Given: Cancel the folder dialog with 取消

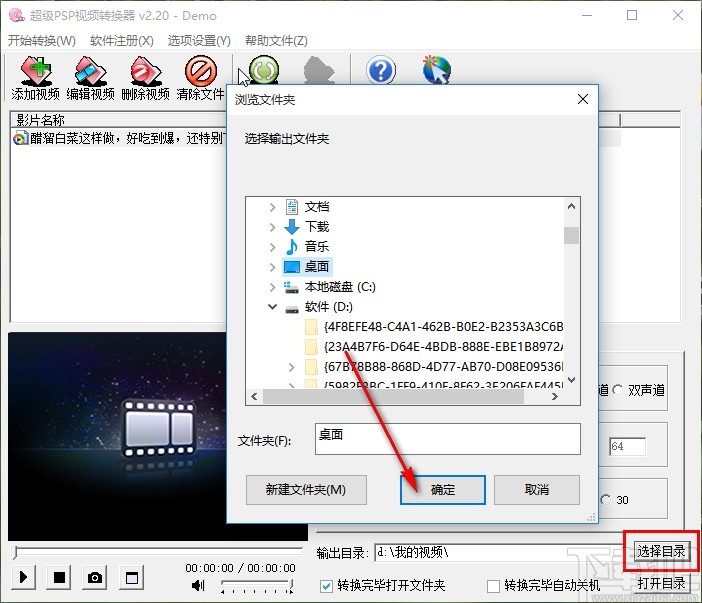Looking at the screenshot, I should coord(537,490).
